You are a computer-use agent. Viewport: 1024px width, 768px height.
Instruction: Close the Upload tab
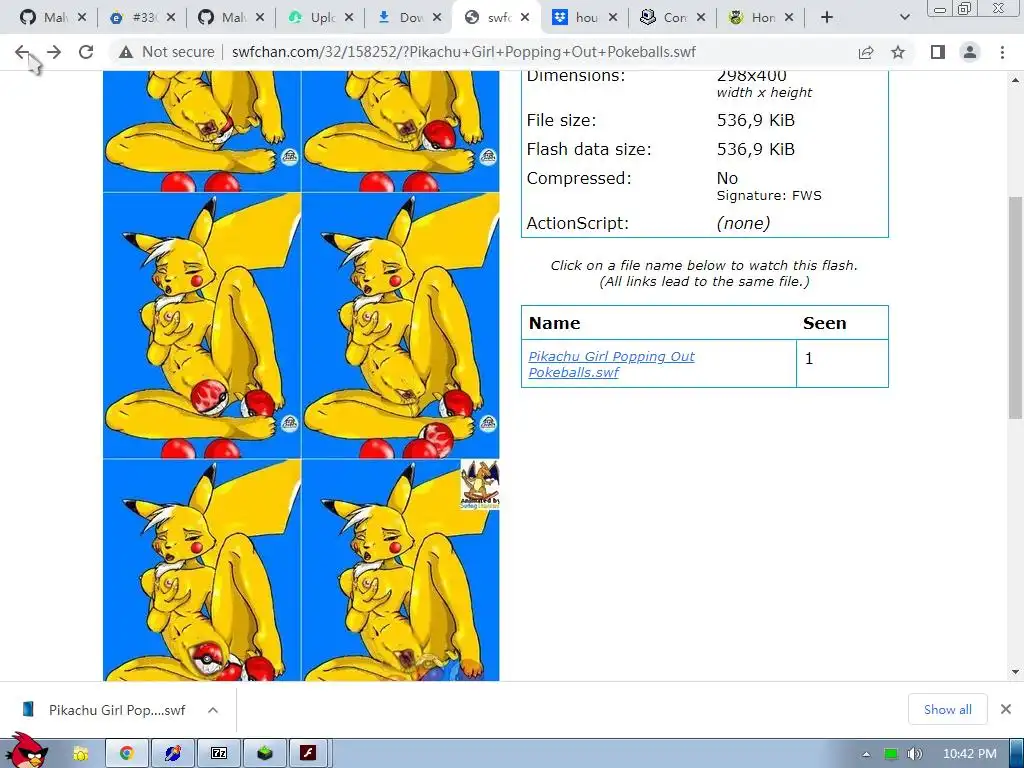pyautogui.click(x=349, y=18)
